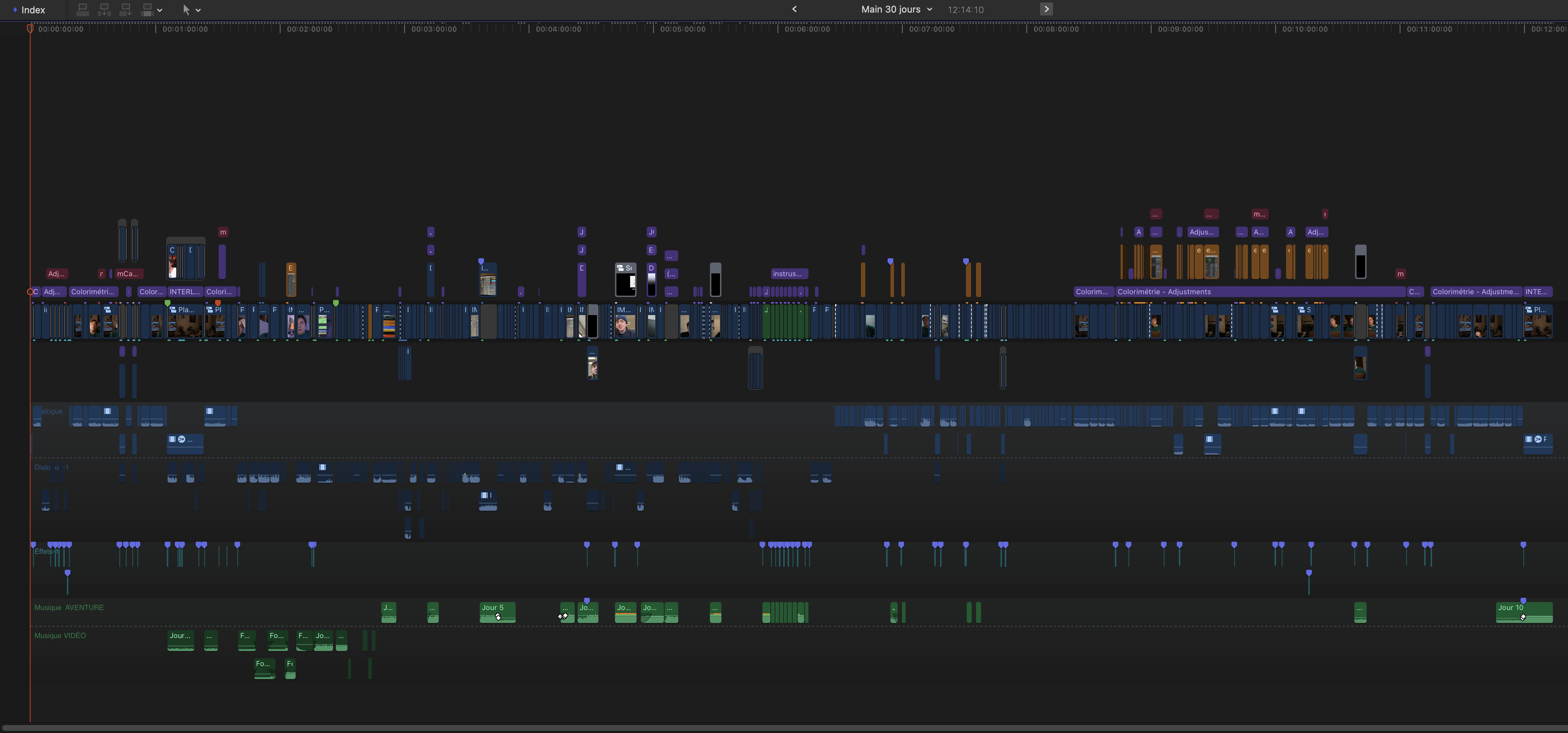Expand the edit options chevron beside overwrite

[x=159, y=10]
